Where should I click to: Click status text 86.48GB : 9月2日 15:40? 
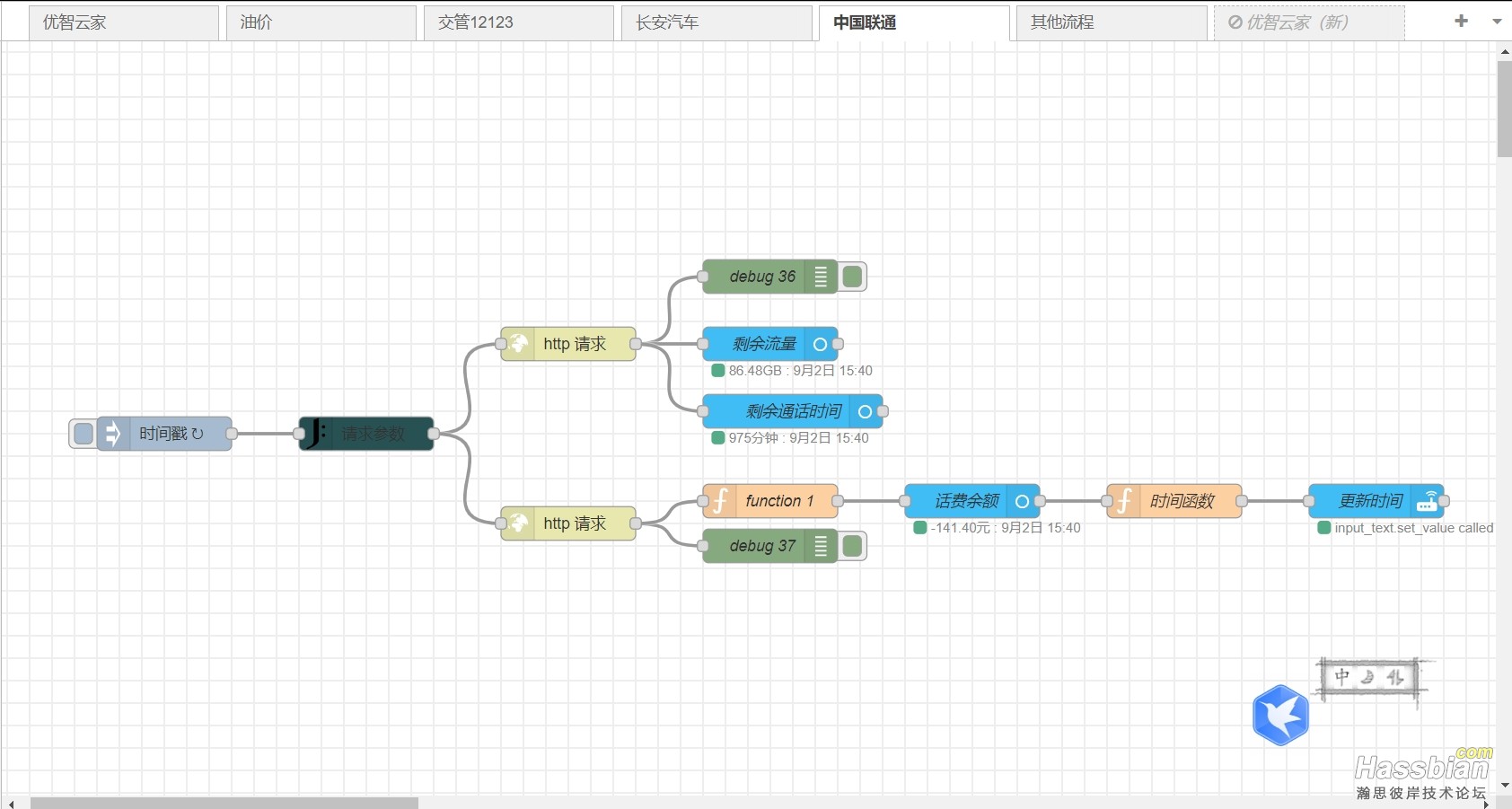click(800, 371)
